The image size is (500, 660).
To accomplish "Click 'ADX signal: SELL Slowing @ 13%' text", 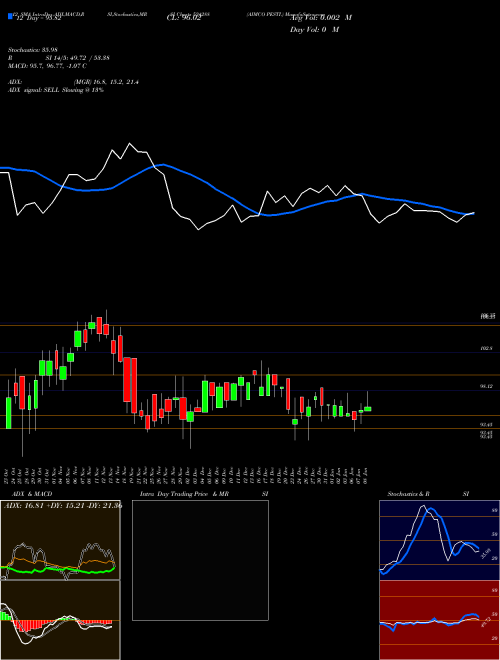I will click(x=56, y=90).
